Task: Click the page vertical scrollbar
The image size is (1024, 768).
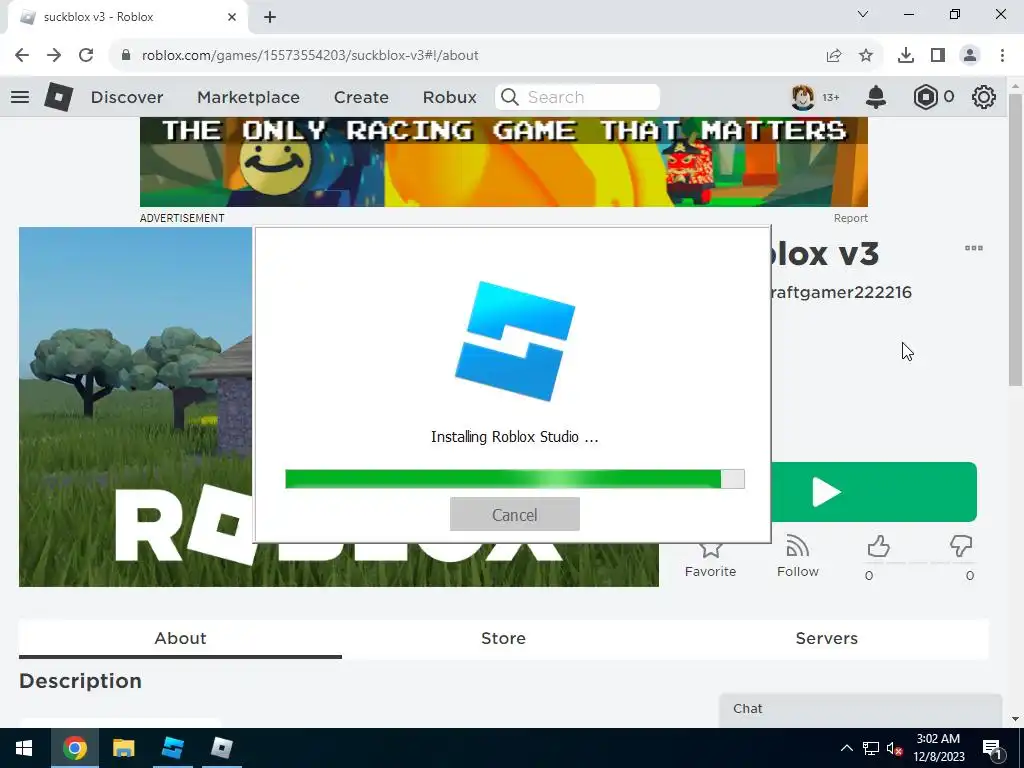Action: [1015, 238]
